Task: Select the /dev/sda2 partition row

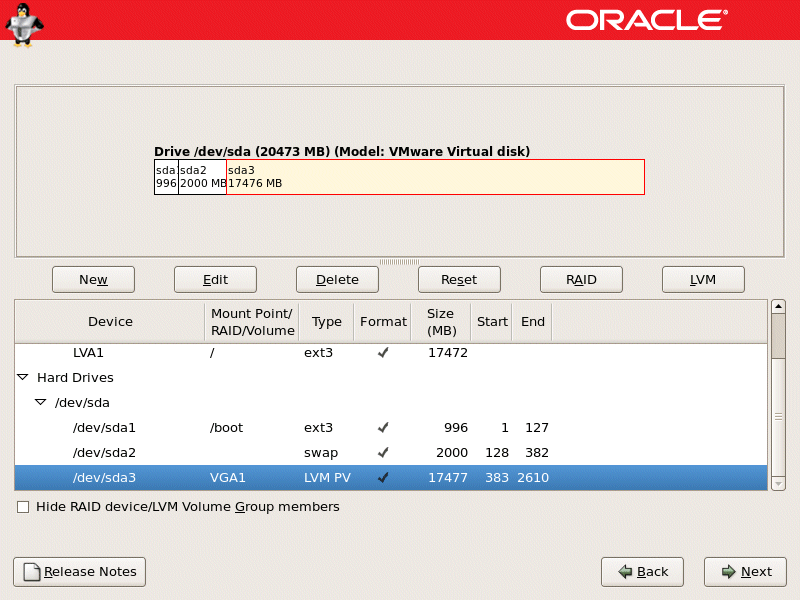Action: coord(391,453)
